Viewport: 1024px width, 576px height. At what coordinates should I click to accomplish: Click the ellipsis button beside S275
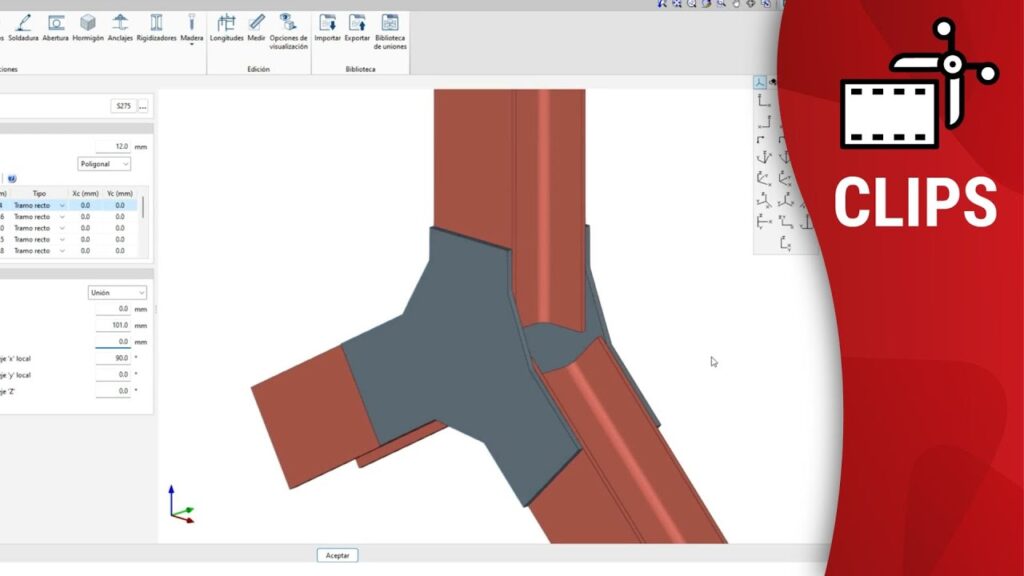click(143, 106)
